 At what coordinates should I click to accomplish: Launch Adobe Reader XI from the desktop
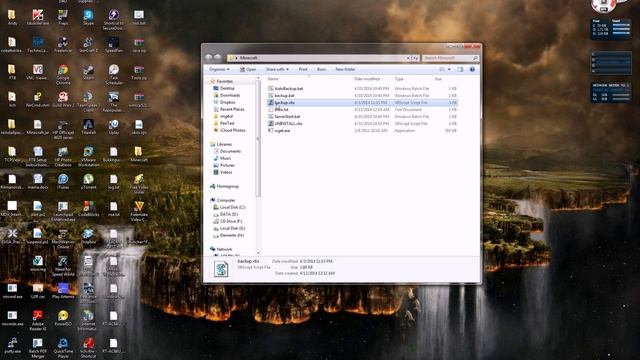coord(37,320)
